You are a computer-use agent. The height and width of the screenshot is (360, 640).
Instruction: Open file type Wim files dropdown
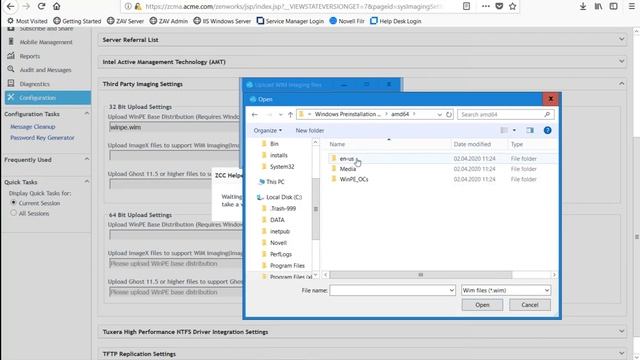pyautogui.click(x=506, y=290)
